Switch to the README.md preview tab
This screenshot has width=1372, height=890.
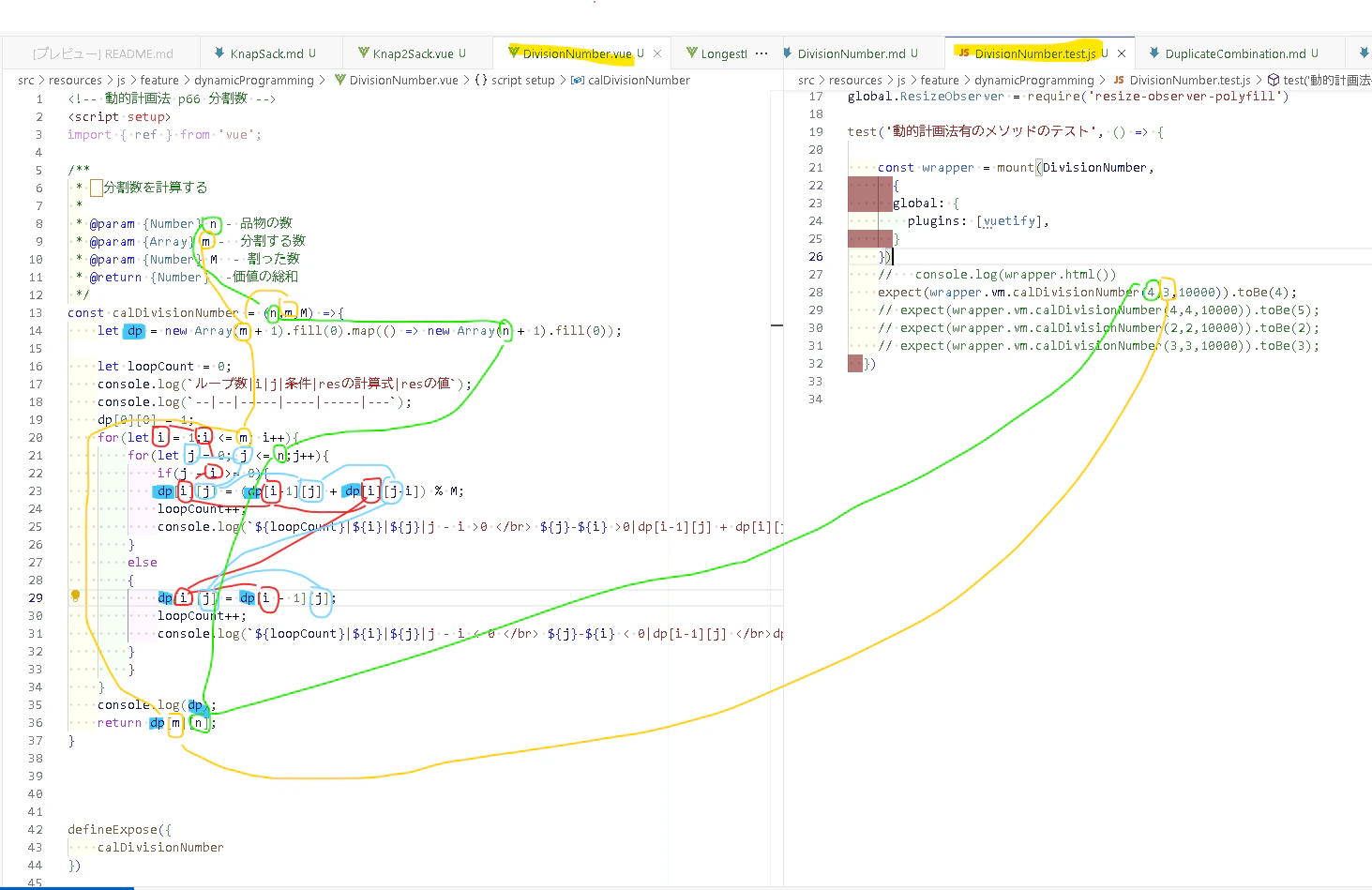click(x=103, y=53)
